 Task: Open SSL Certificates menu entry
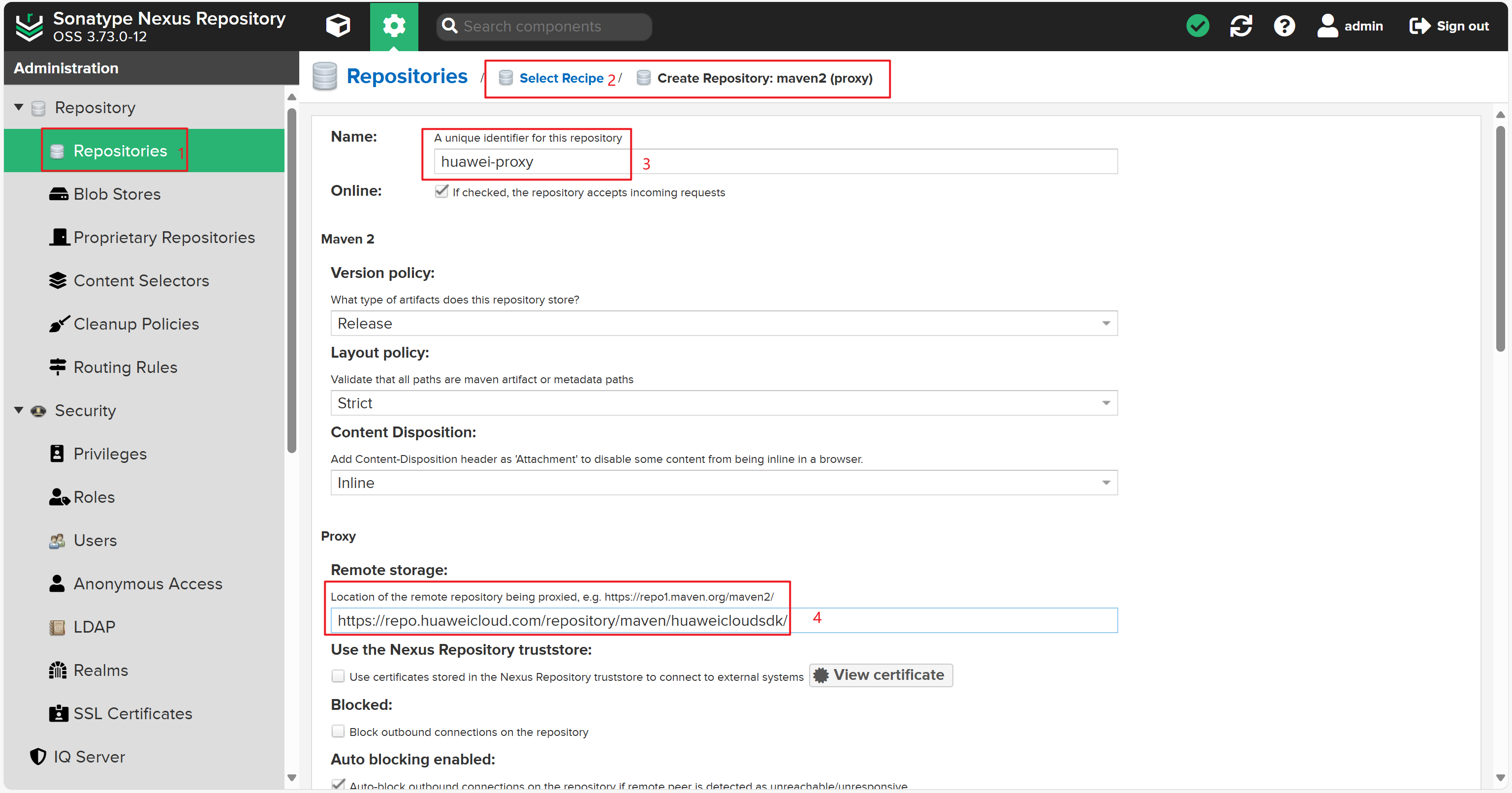(x=144, y=713)
